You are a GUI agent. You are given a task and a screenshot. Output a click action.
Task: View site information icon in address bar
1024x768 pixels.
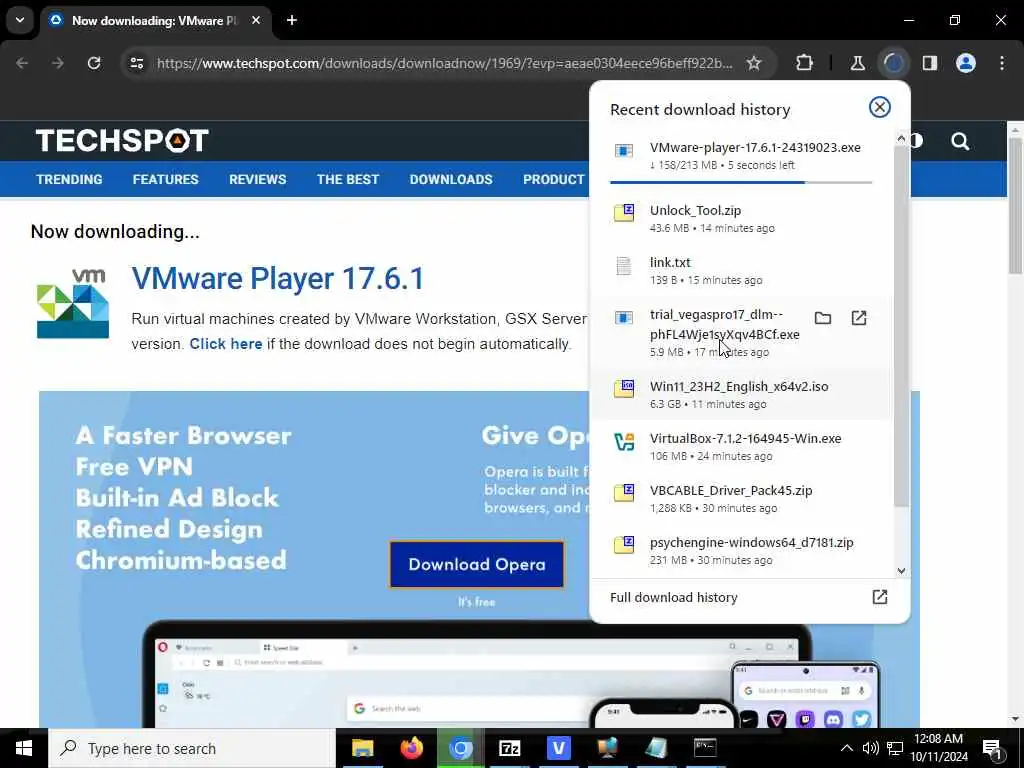coord(137,63)
